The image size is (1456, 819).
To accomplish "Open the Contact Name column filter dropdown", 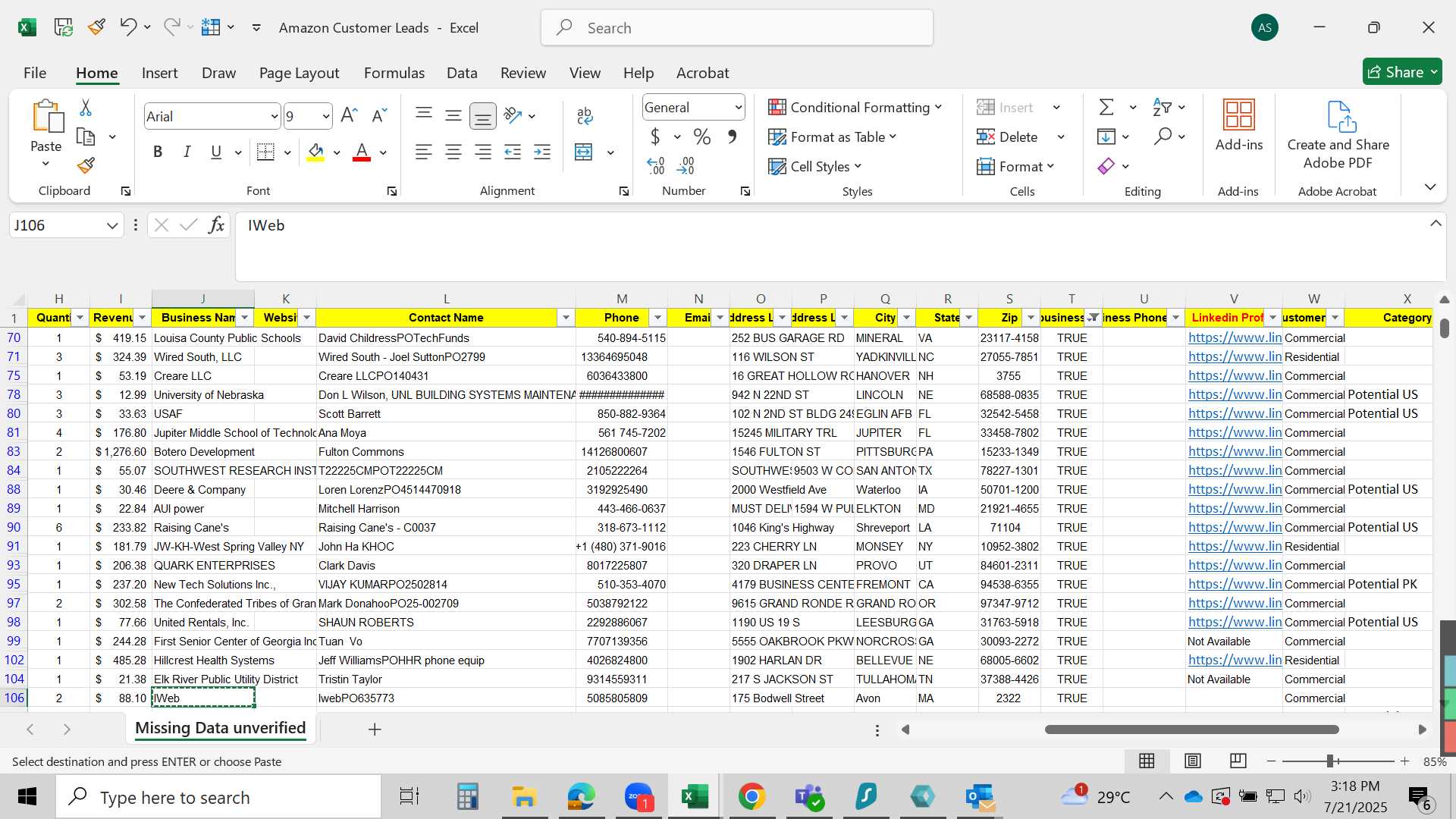I will click(x=566, y=317).
